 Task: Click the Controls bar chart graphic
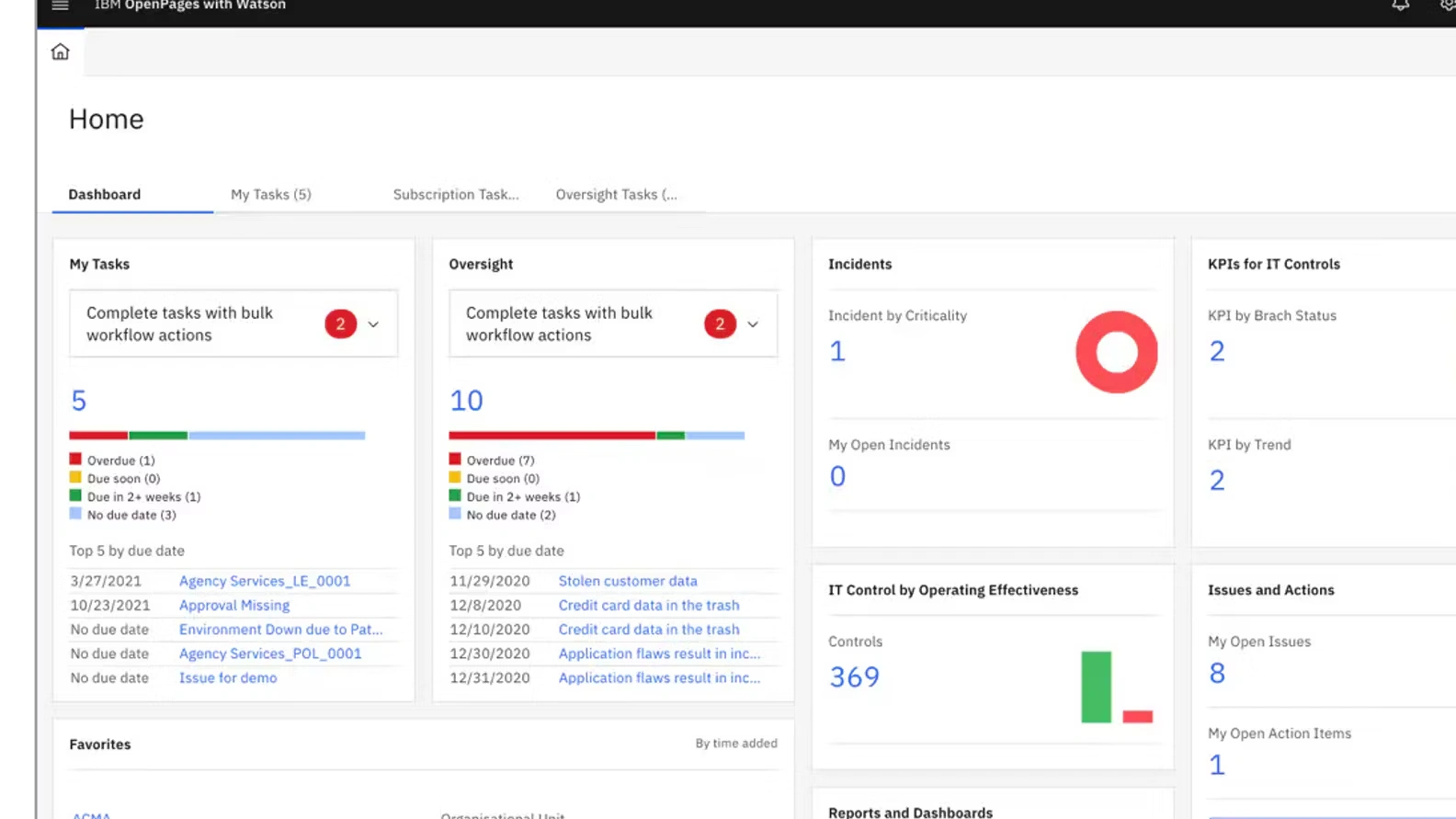click(x=1116, y=688)
